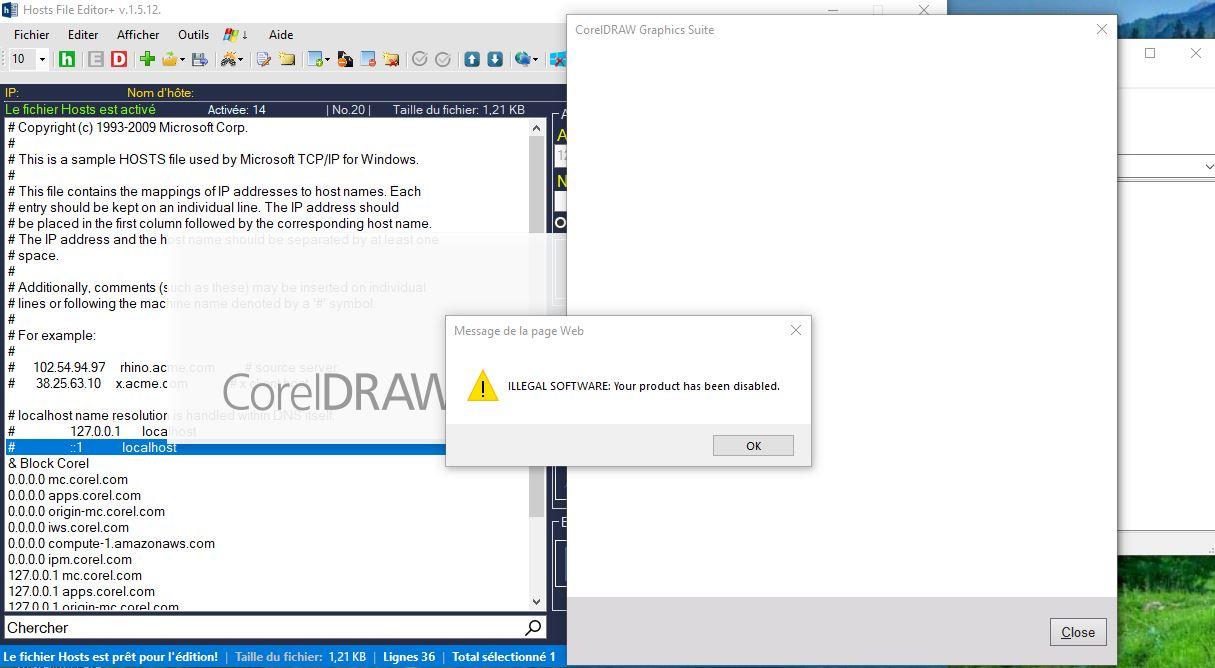Click the notepad with pencil edit icon
The image size is (1215, 668).
[x=264, y=59]
